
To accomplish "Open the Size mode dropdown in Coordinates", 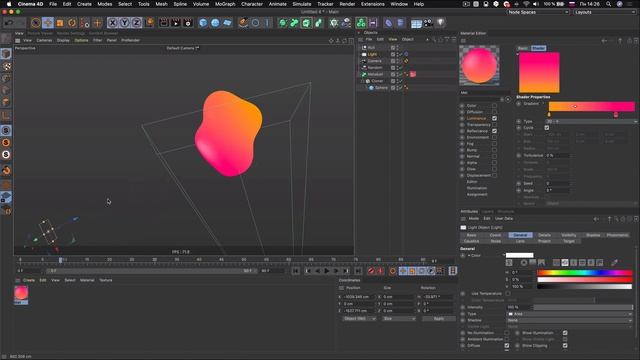I will pyautogui.click(x=398, y=319).
